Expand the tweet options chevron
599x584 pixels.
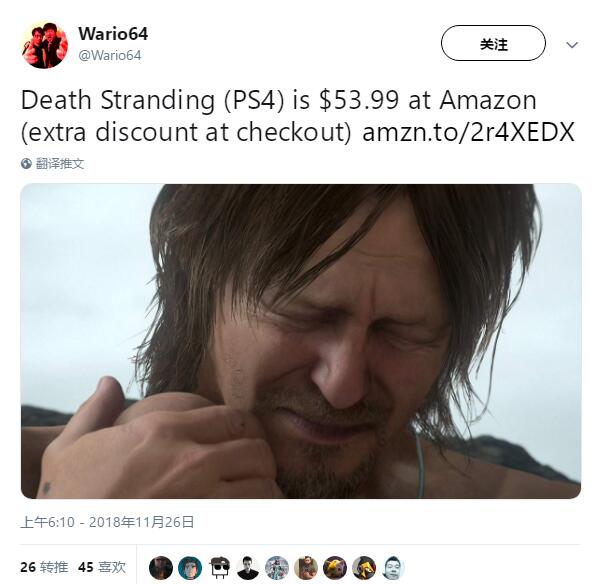click(x=572, y=45)
